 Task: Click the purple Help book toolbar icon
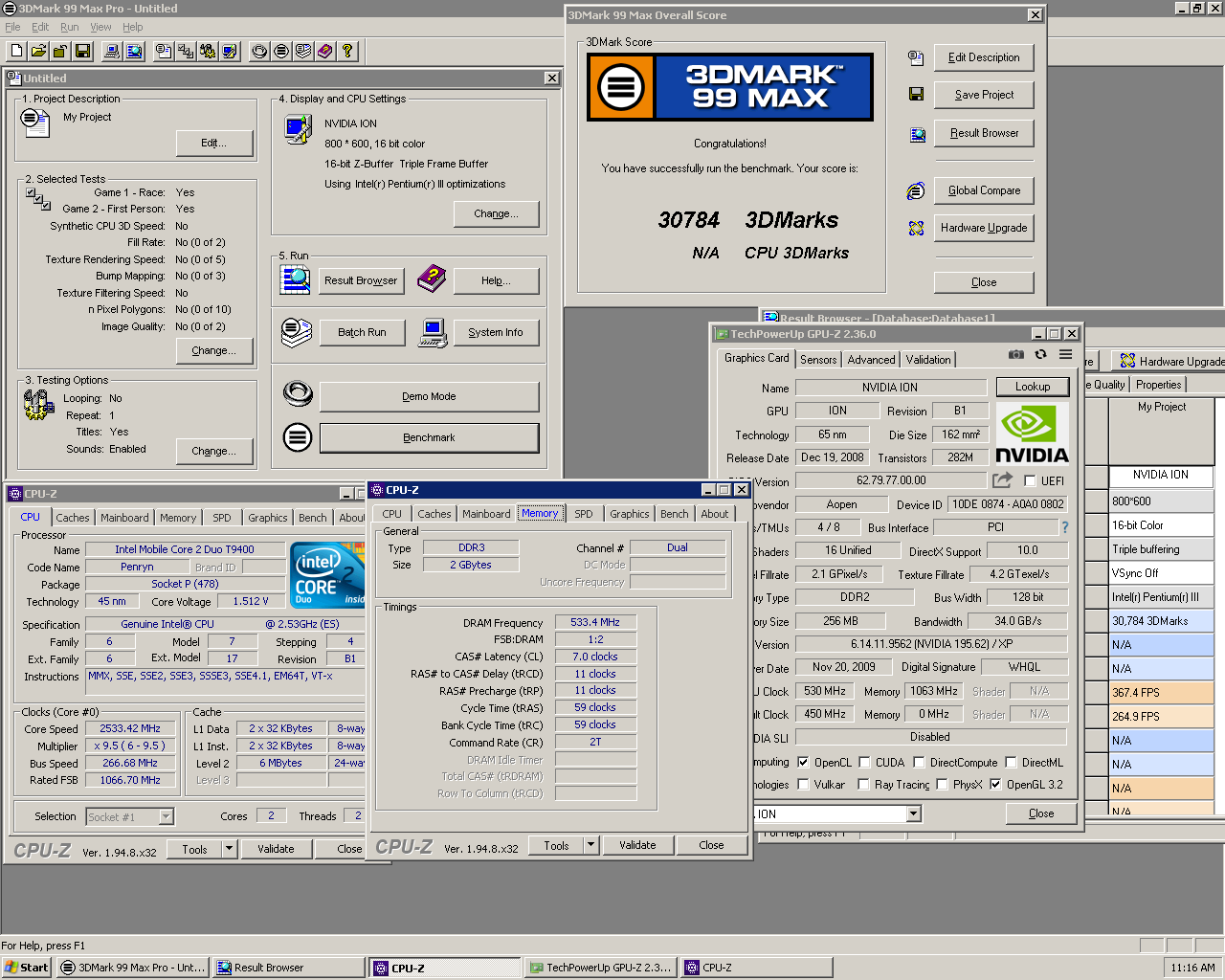[325, 52]
